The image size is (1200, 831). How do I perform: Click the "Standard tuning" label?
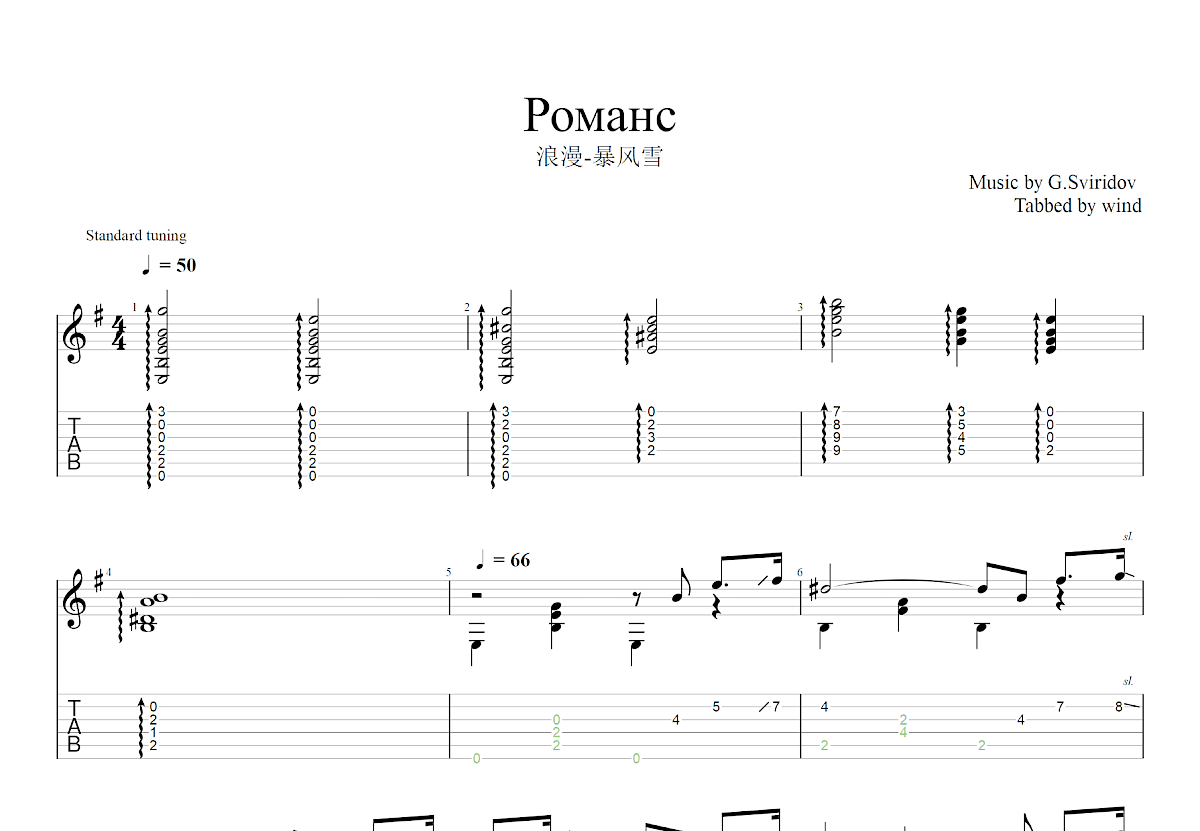[136, 236]
